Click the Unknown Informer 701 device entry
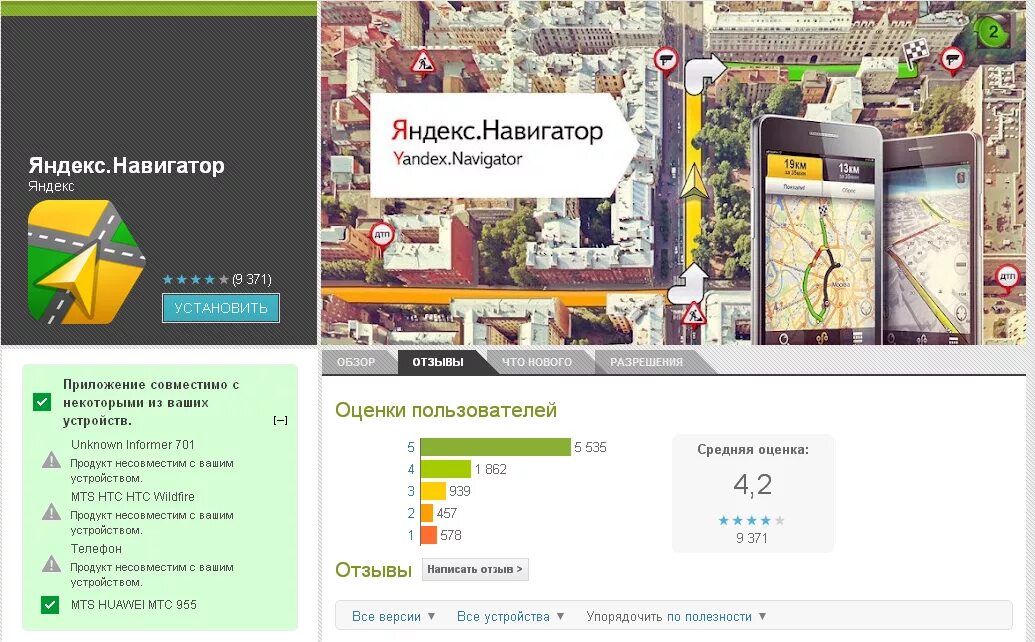Viewport: 1035px width, 642px height. pos(133,445)
